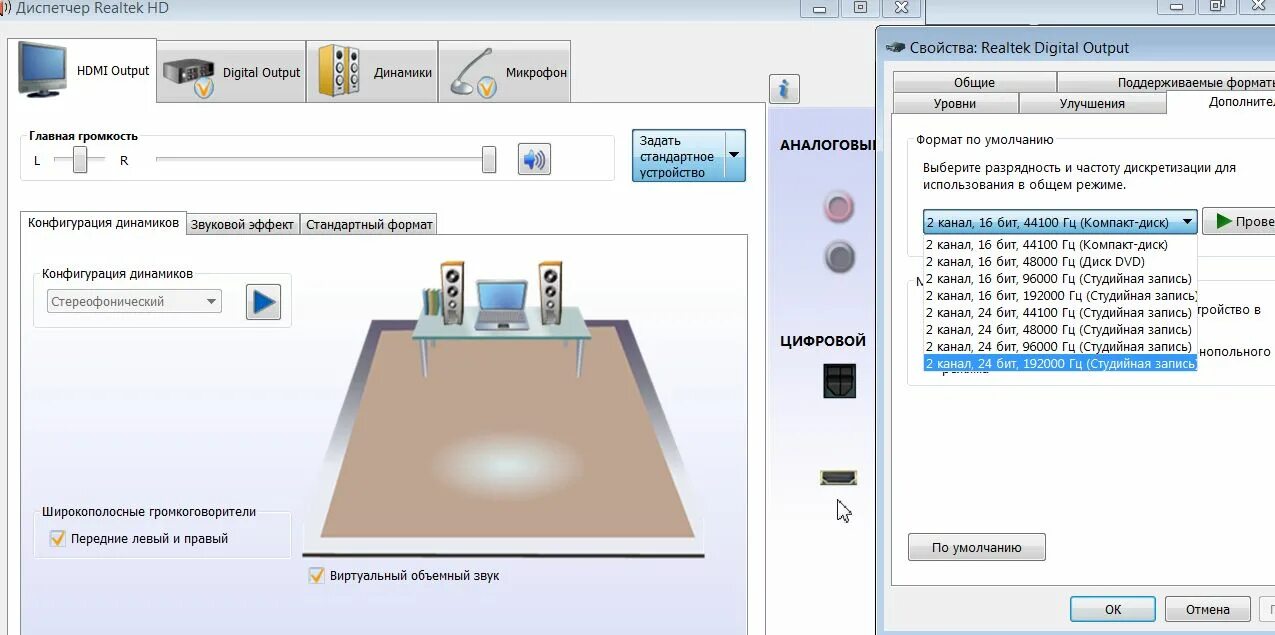Click the information icon button
Image resolution: width=1275 pixels, height=635 pixels.
click(x=784, y=88)
